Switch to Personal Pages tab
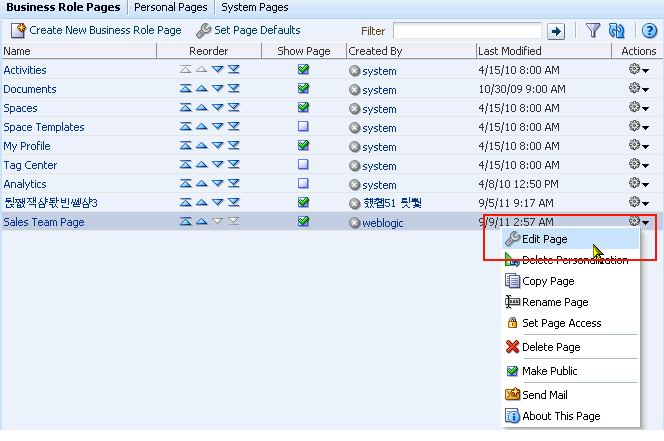This screenshot has width=664, height=441. [x=170, y=7]
